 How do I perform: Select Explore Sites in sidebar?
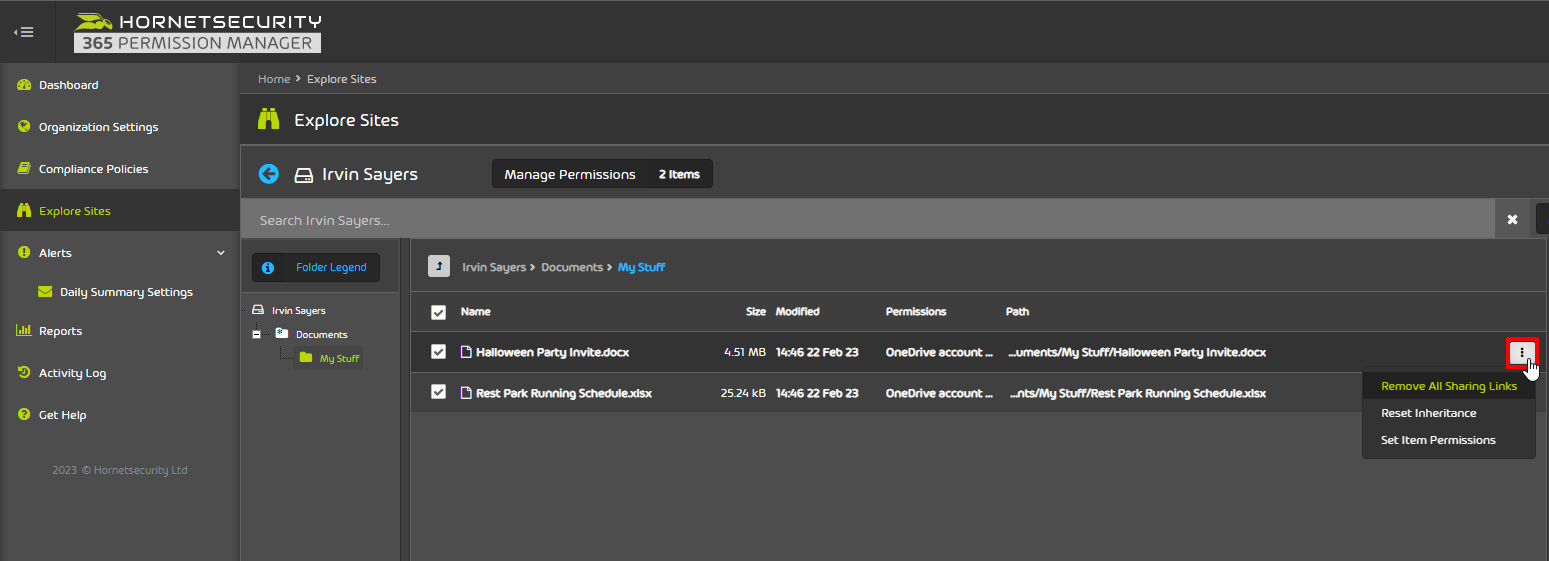pos(75,211)
